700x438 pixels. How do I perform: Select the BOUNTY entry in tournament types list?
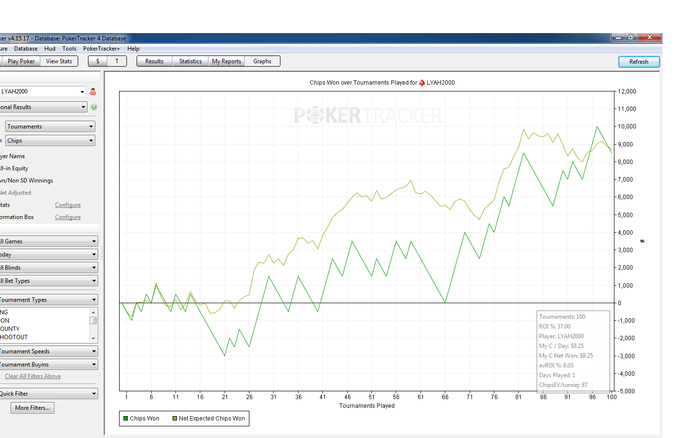[10, 329]
